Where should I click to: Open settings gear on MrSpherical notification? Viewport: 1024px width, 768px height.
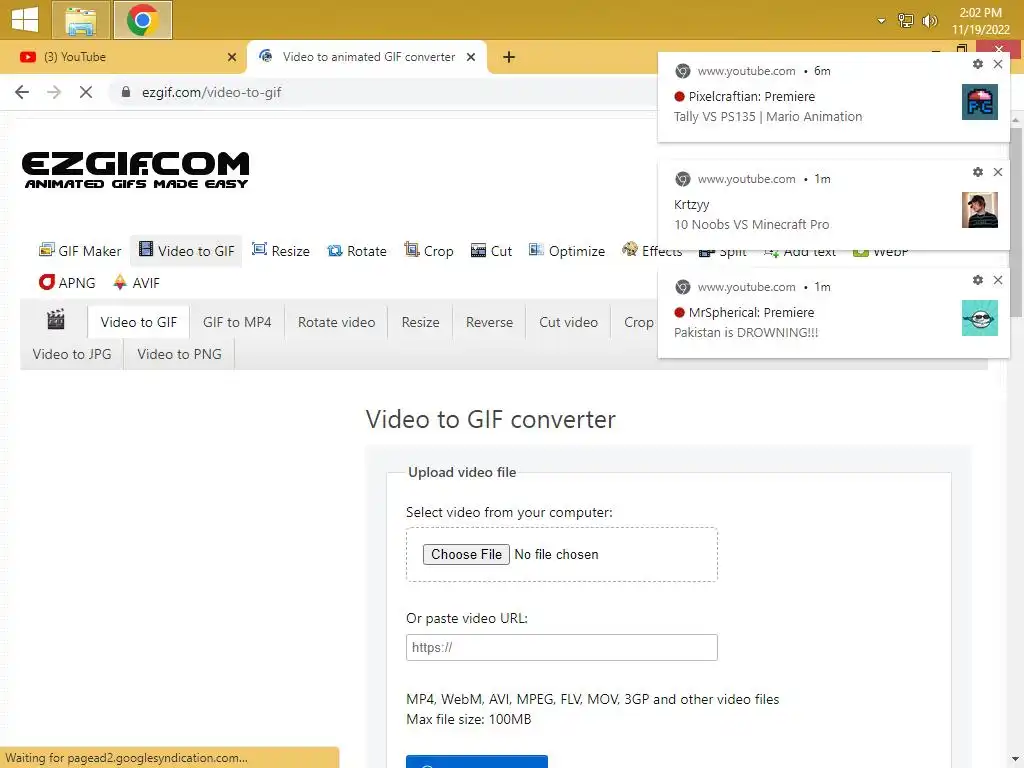978,280
